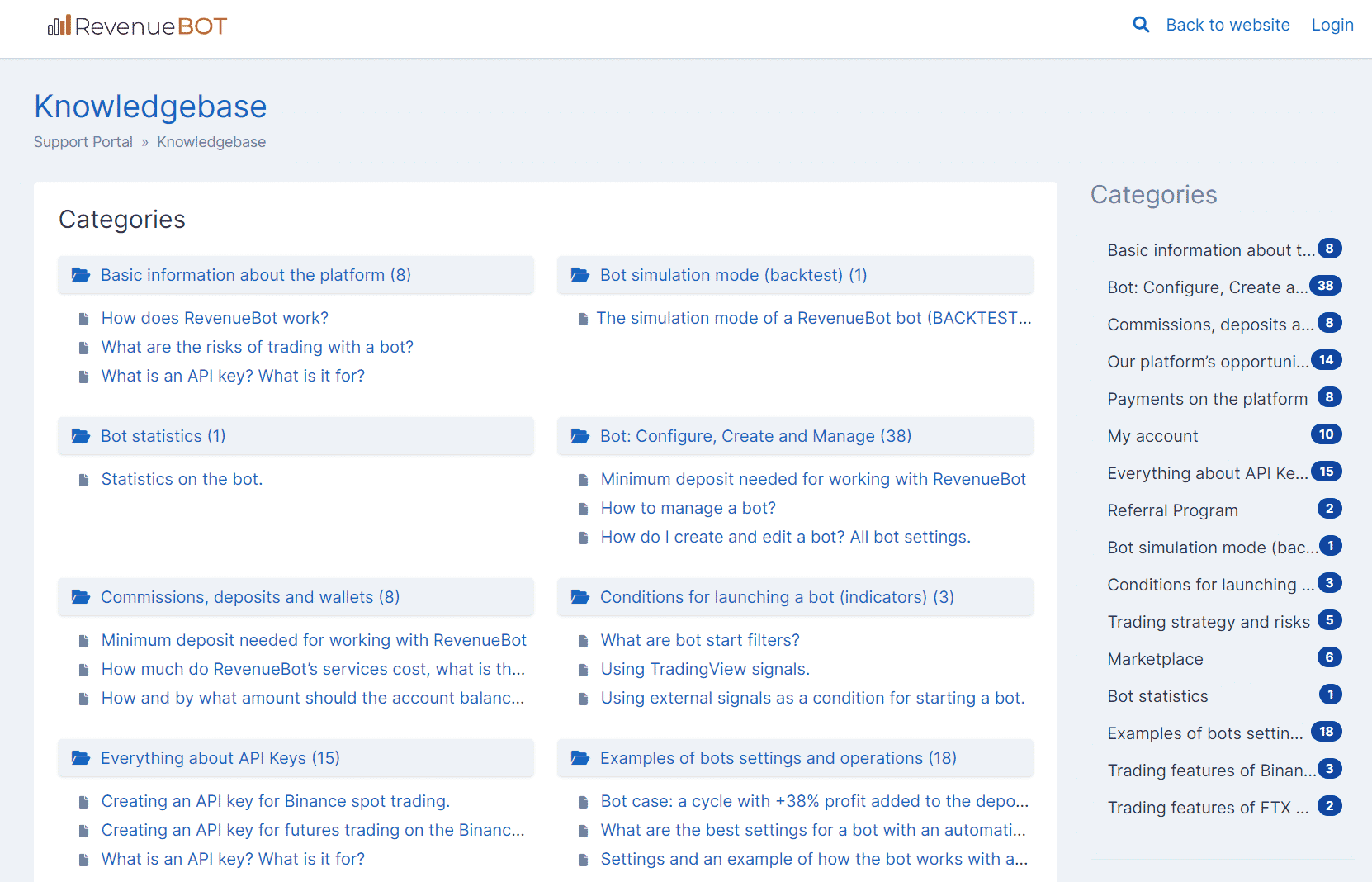Click document icon beside Creating an API key for Binance spot
1372x882 pixels.
click(x=83, y=802)
